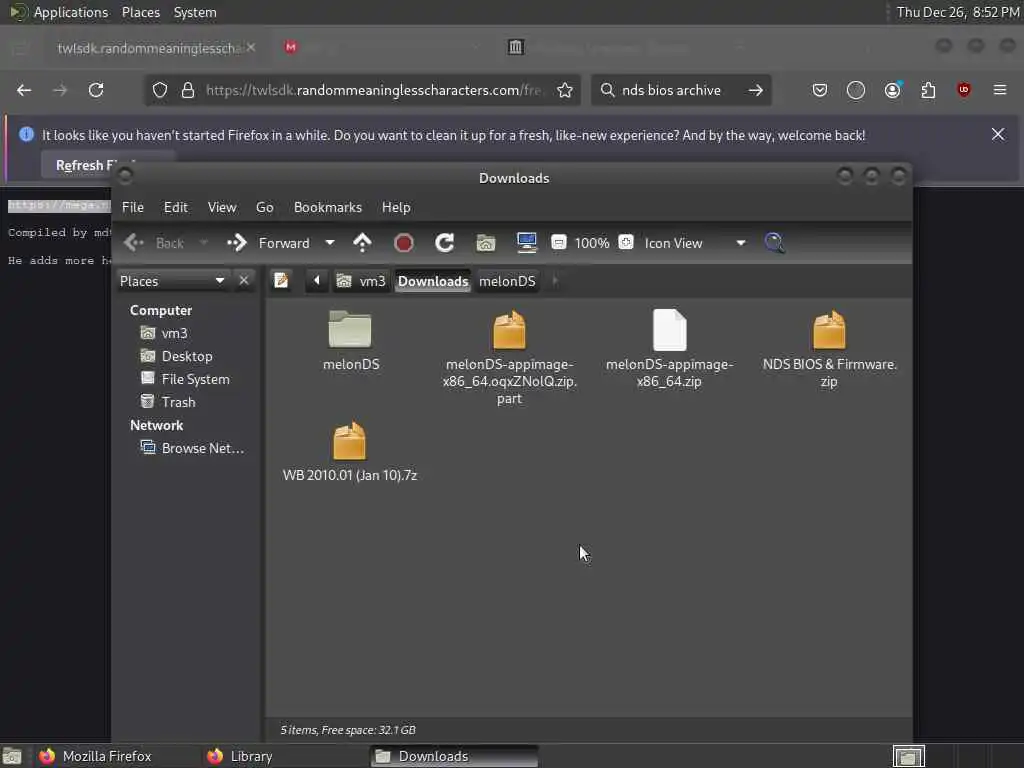Image resolution: width=1024 pixels, height=768 pixels.
Task: Open the Forward history dropdown arrow
Action: click(330, 243)
